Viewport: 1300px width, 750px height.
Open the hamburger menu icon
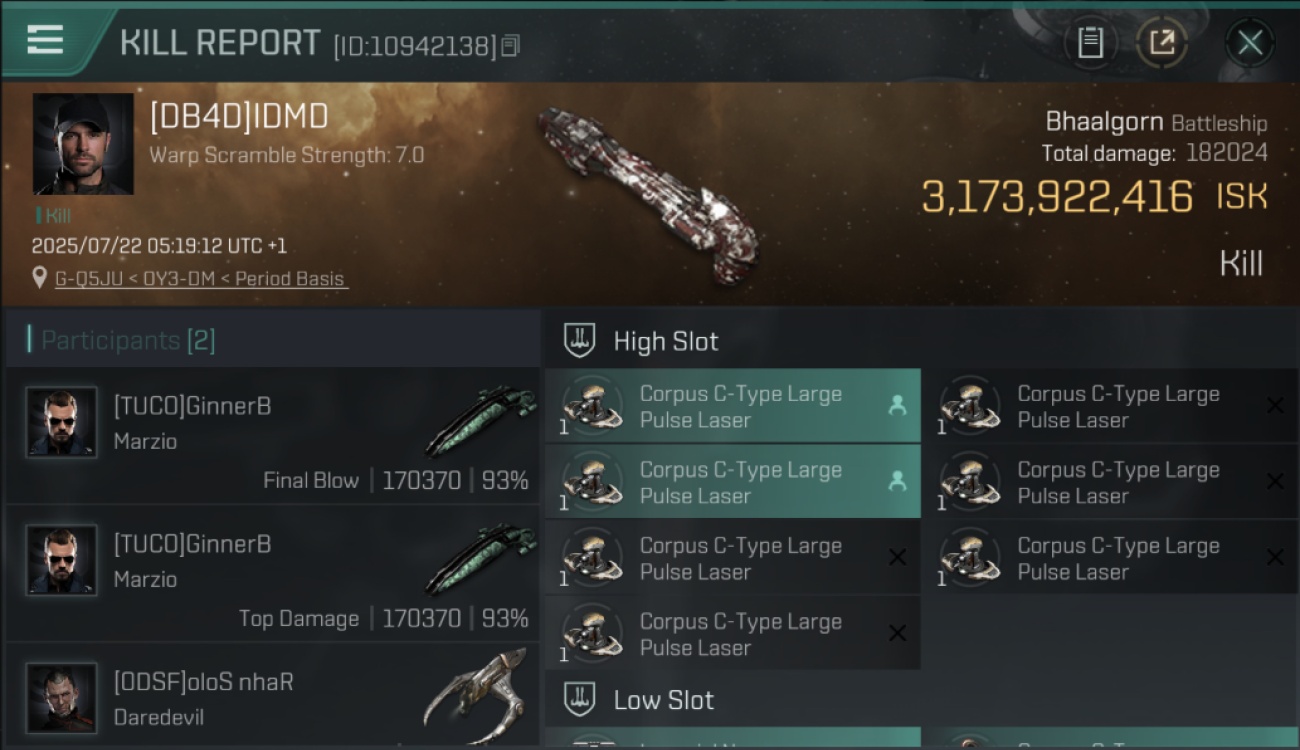click(x=45, y=40)
